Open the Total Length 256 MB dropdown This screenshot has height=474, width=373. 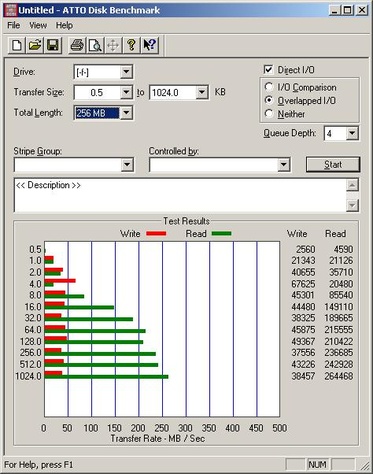(126, 113)
